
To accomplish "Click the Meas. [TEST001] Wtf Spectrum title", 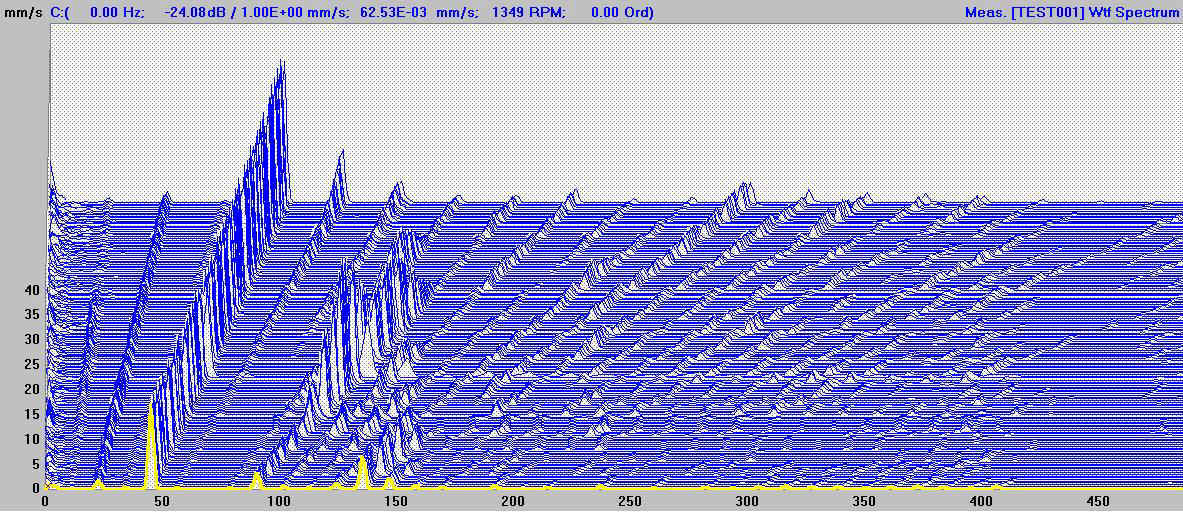I will click(1071, 13).
